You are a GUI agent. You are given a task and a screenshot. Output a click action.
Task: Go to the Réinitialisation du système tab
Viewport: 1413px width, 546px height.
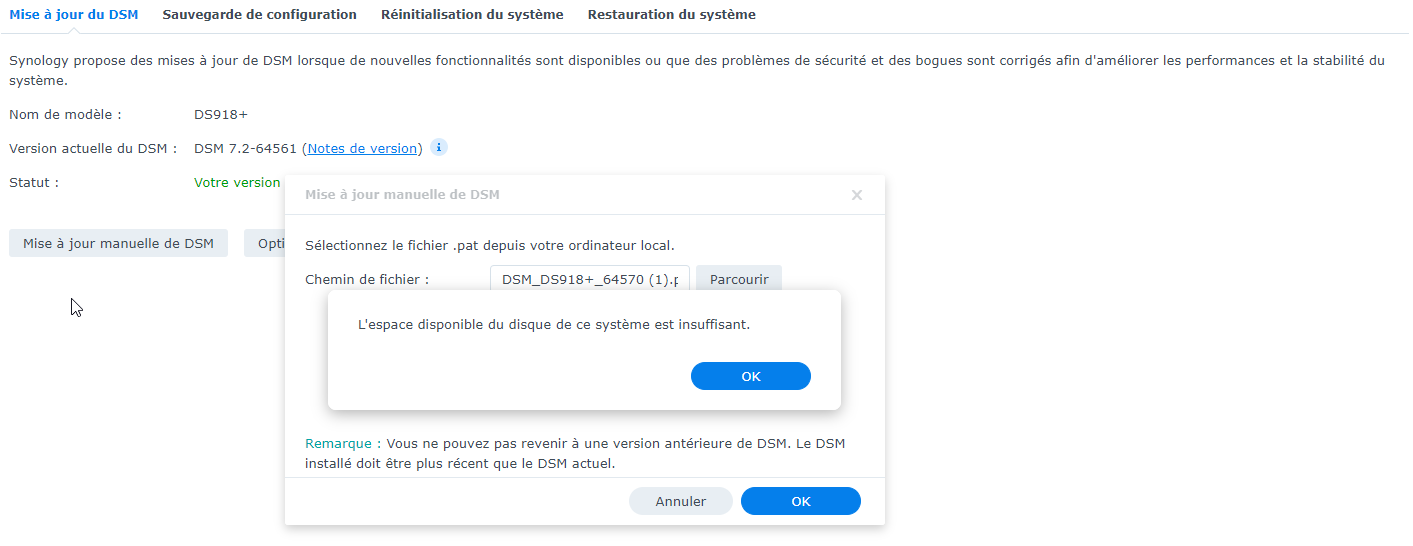click(x=472, y=15)
